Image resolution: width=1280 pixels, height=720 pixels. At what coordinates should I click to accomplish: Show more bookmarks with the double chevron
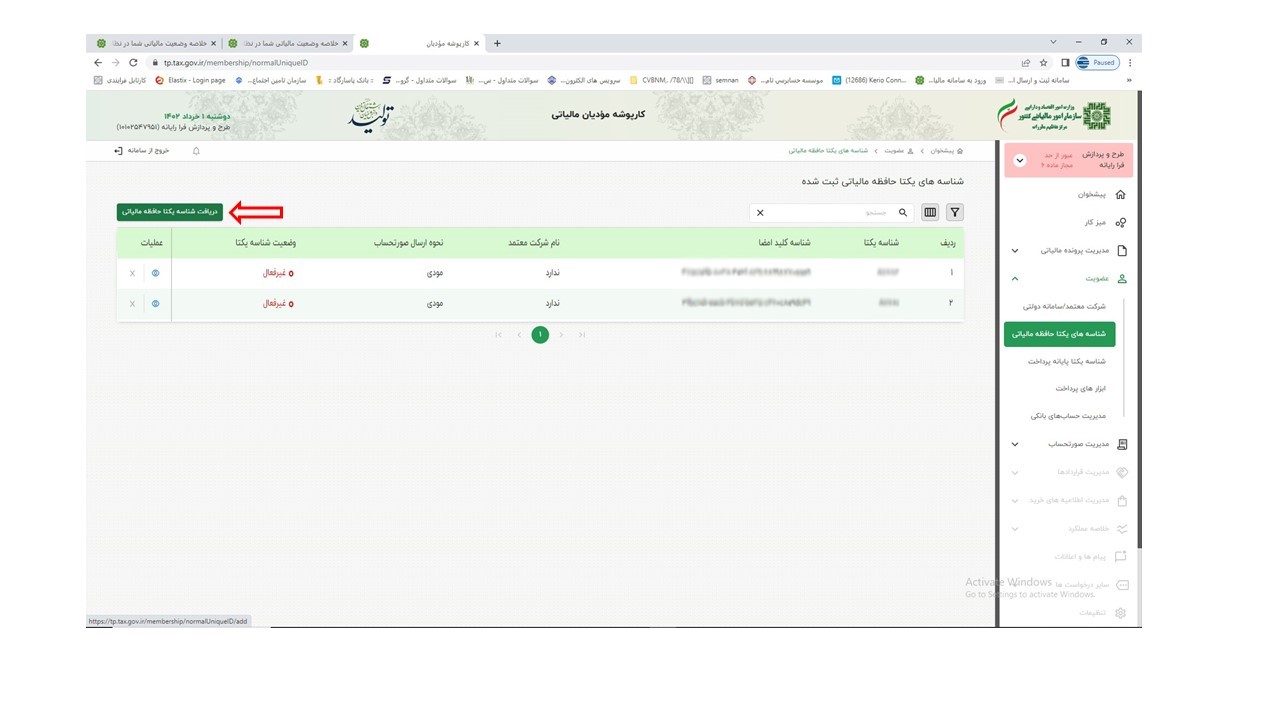1130,80
